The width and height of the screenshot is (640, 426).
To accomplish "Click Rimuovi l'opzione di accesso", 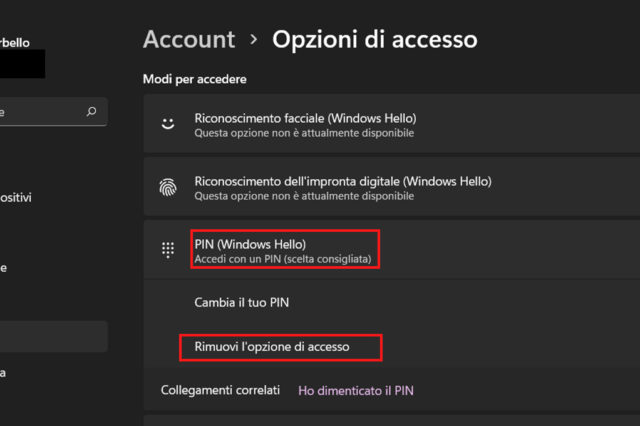I will (280, 347).
